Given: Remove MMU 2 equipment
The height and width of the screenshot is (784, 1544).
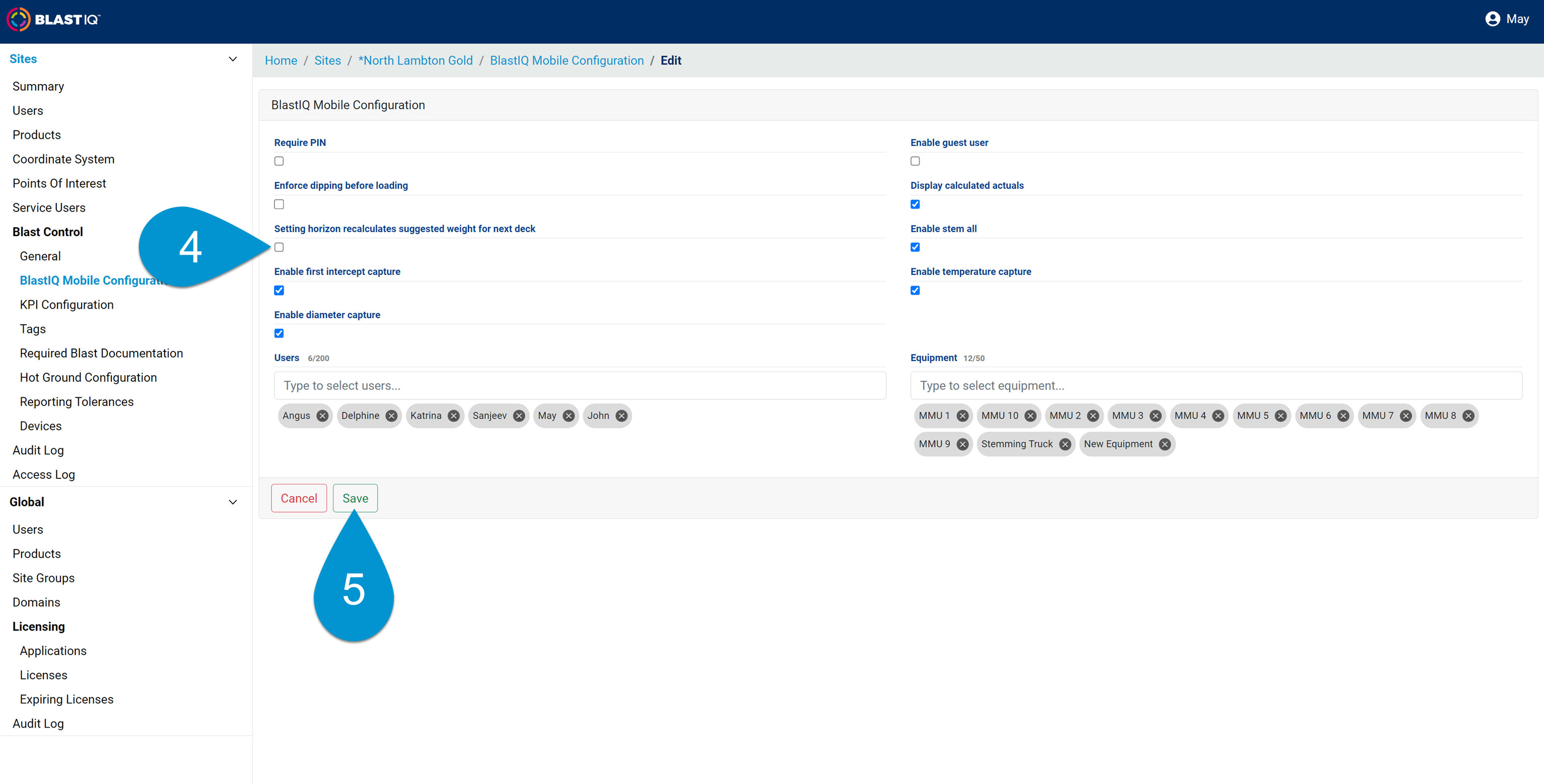Looking at the screenshot, I should tap(1093, 415).
